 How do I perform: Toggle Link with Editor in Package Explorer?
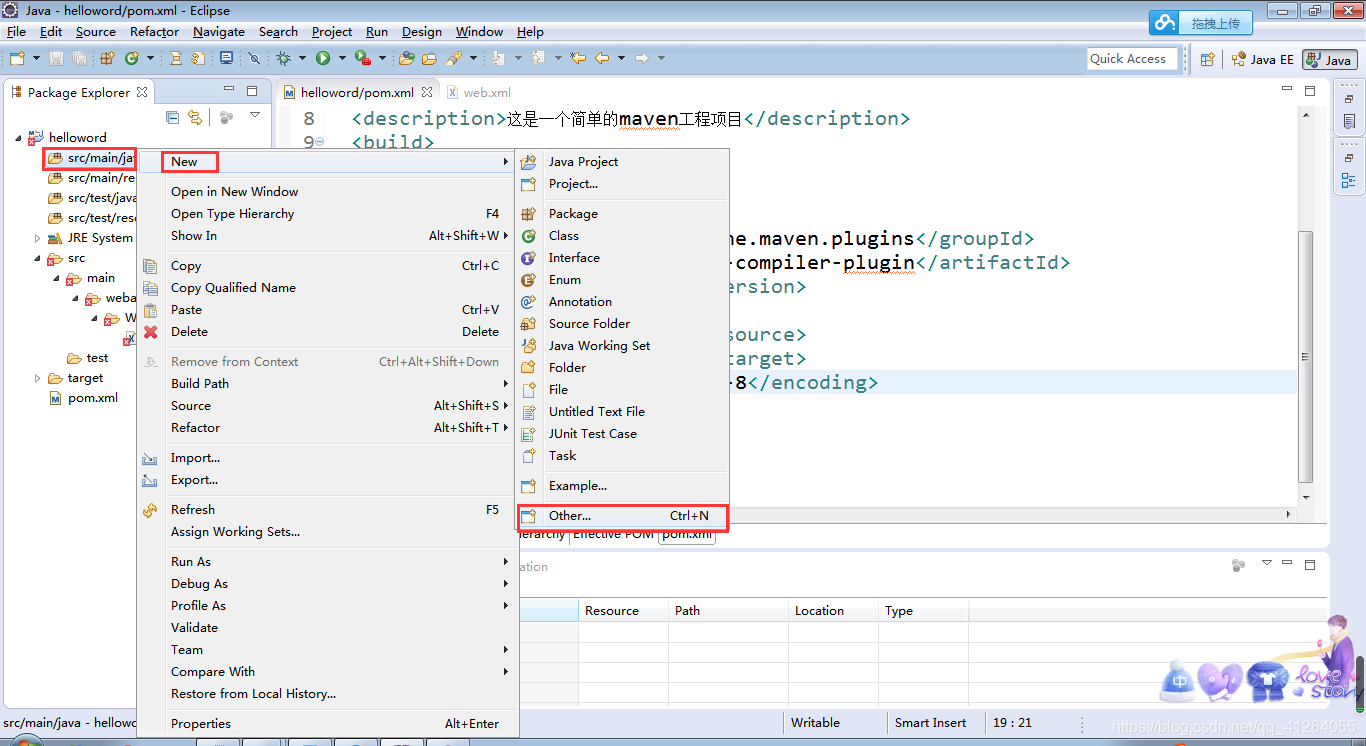(x=195, y=117)
